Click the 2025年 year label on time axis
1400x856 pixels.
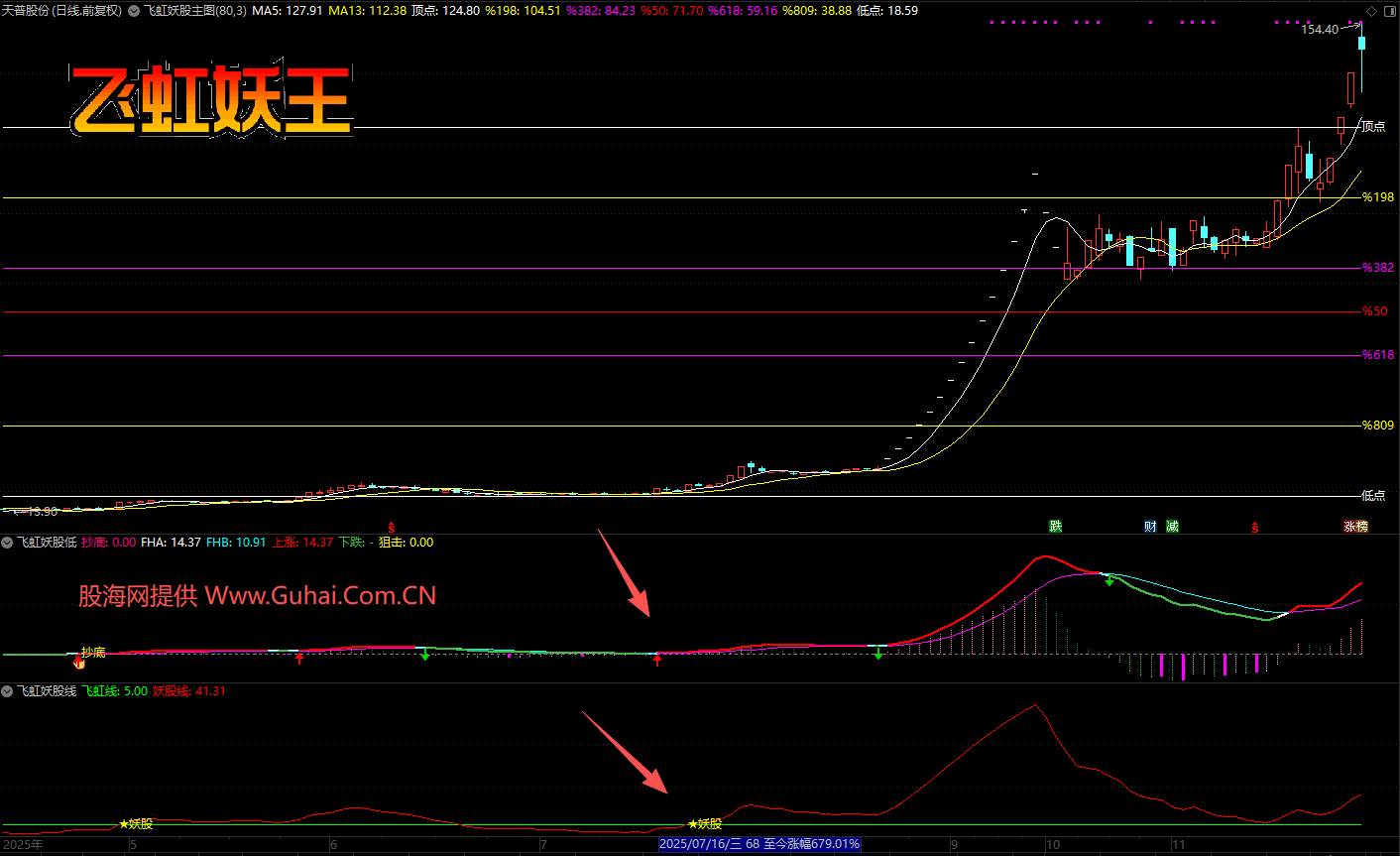23,845
